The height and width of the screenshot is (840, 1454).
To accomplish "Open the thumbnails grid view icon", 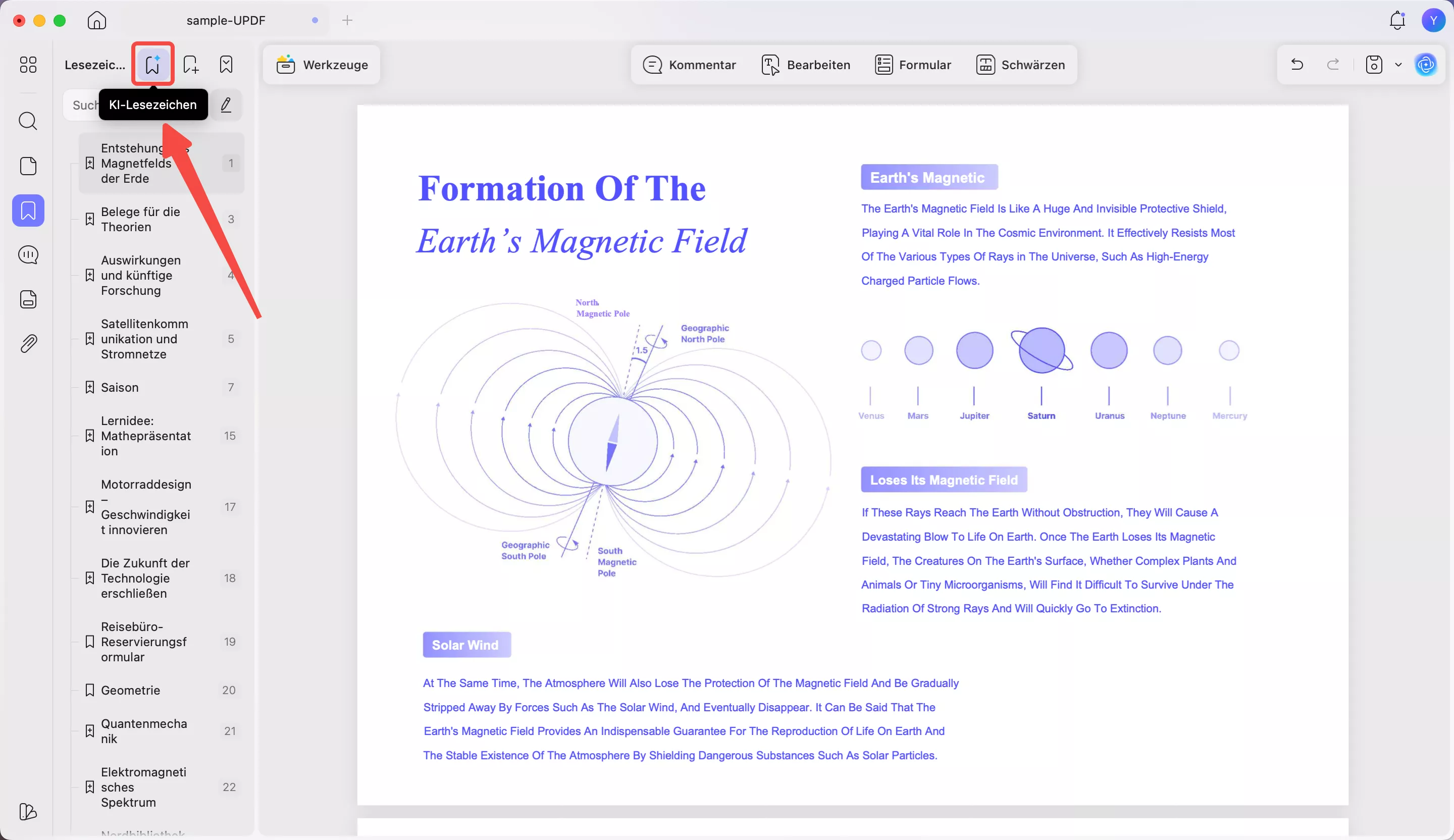I will tap(28, 64).
